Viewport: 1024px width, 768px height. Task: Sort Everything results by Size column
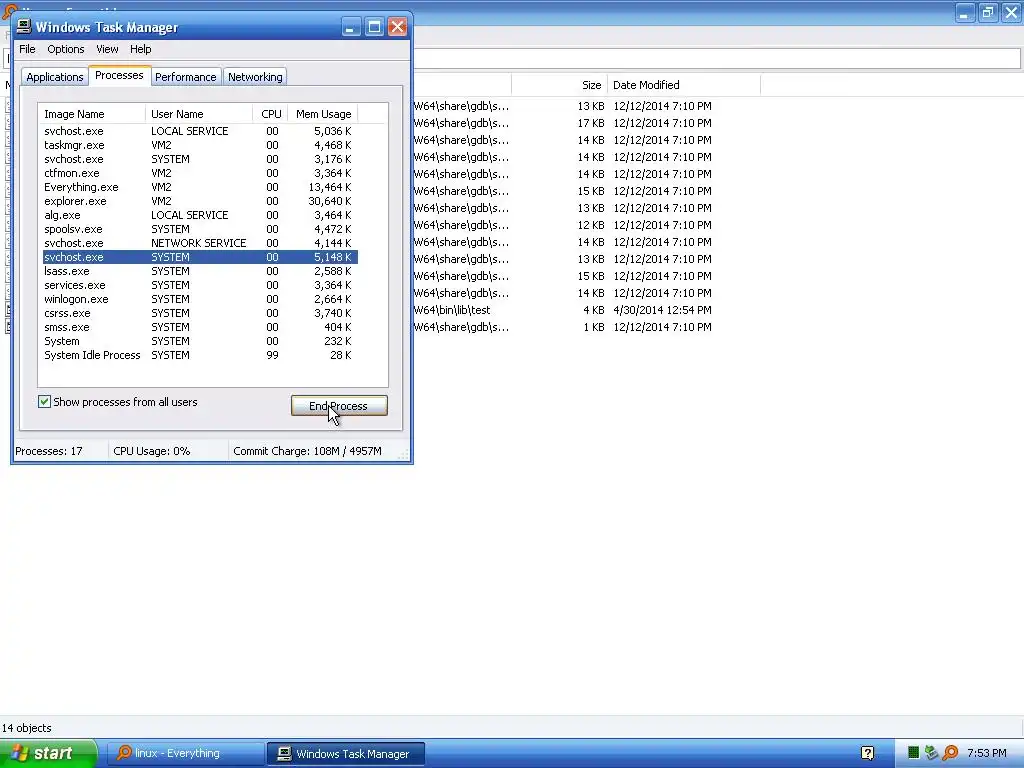pyautogui.click(x=560, y=85)
